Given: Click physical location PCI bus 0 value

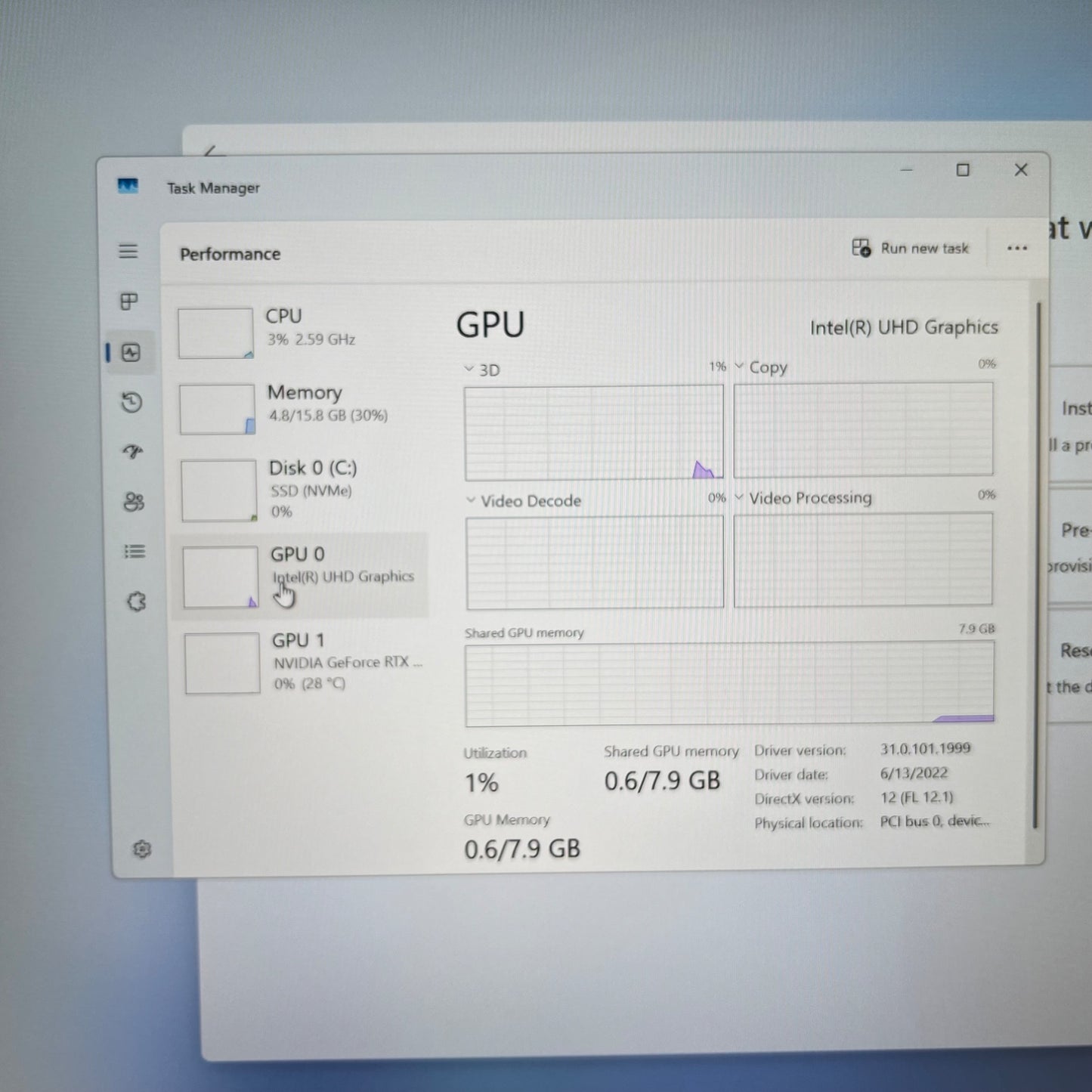Looking at the screenshot, I should (935, 821).
